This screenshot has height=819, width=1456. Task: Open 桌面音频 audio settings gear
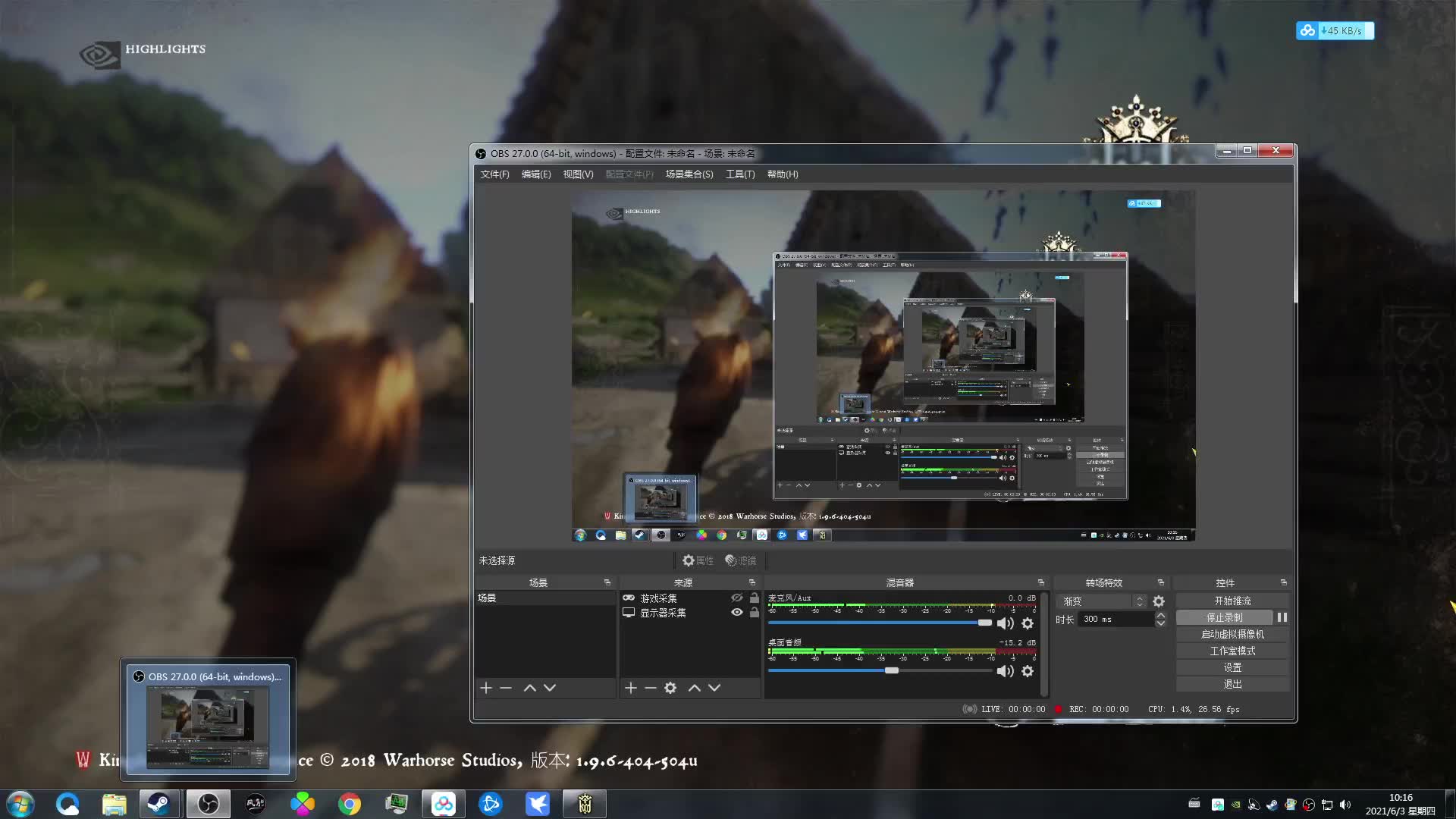pos(1028,671)
